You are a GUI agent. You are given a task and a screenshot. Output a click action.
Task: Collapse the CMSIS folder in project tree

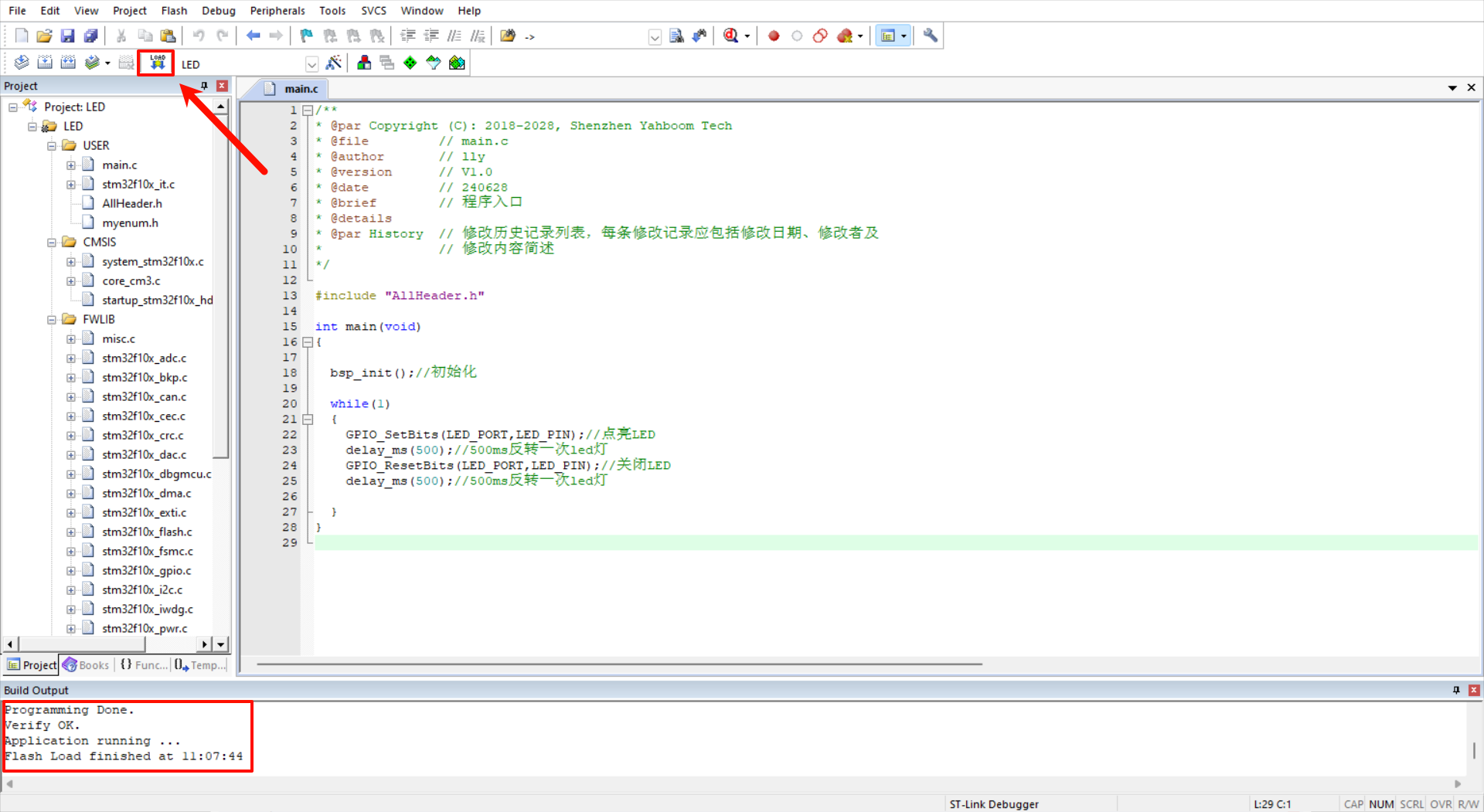(x=52, y=243)
